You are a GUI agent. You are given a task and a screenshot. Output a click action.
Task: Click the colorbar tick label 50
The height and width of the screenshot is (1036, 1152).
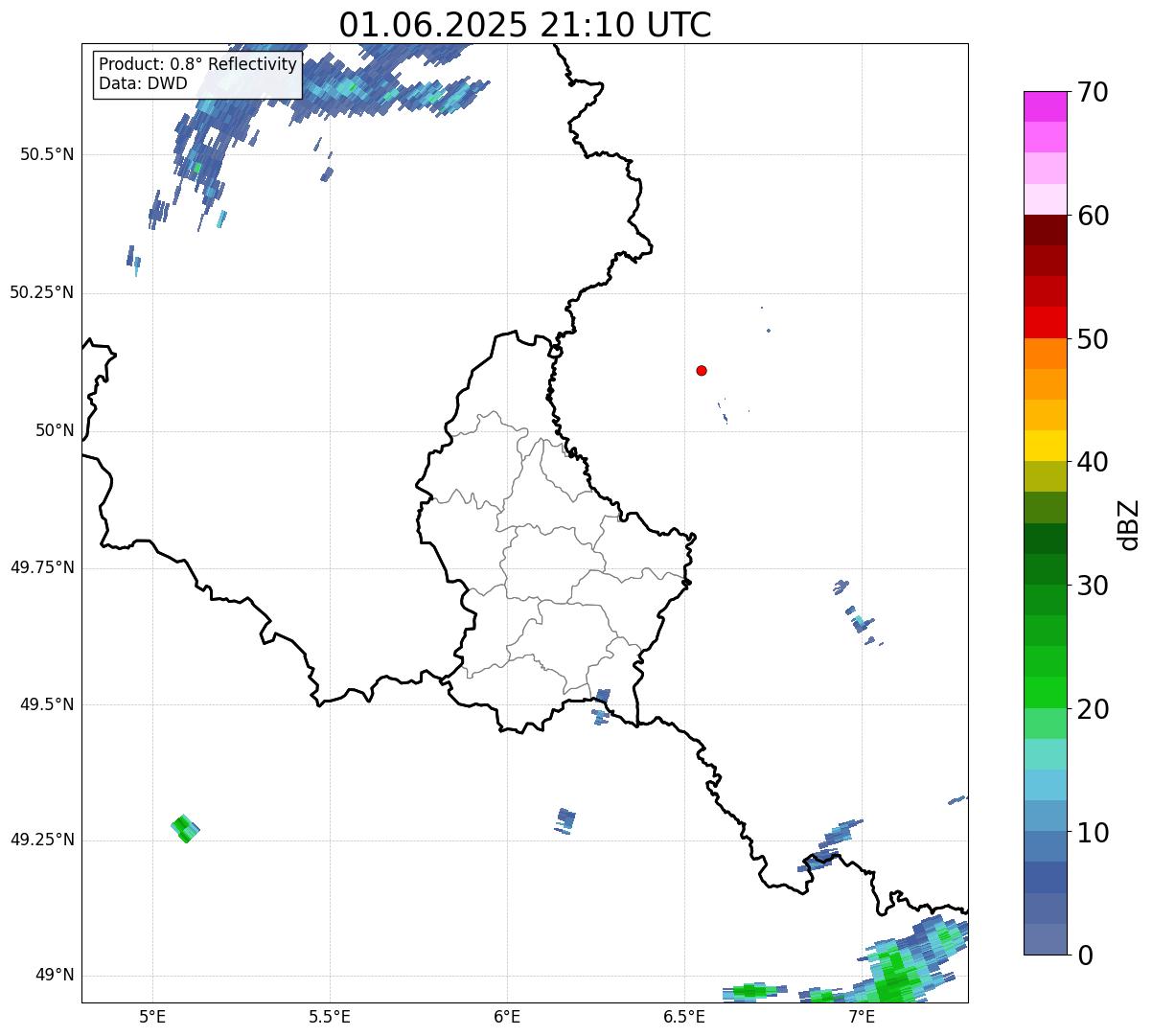point(1093,339)
